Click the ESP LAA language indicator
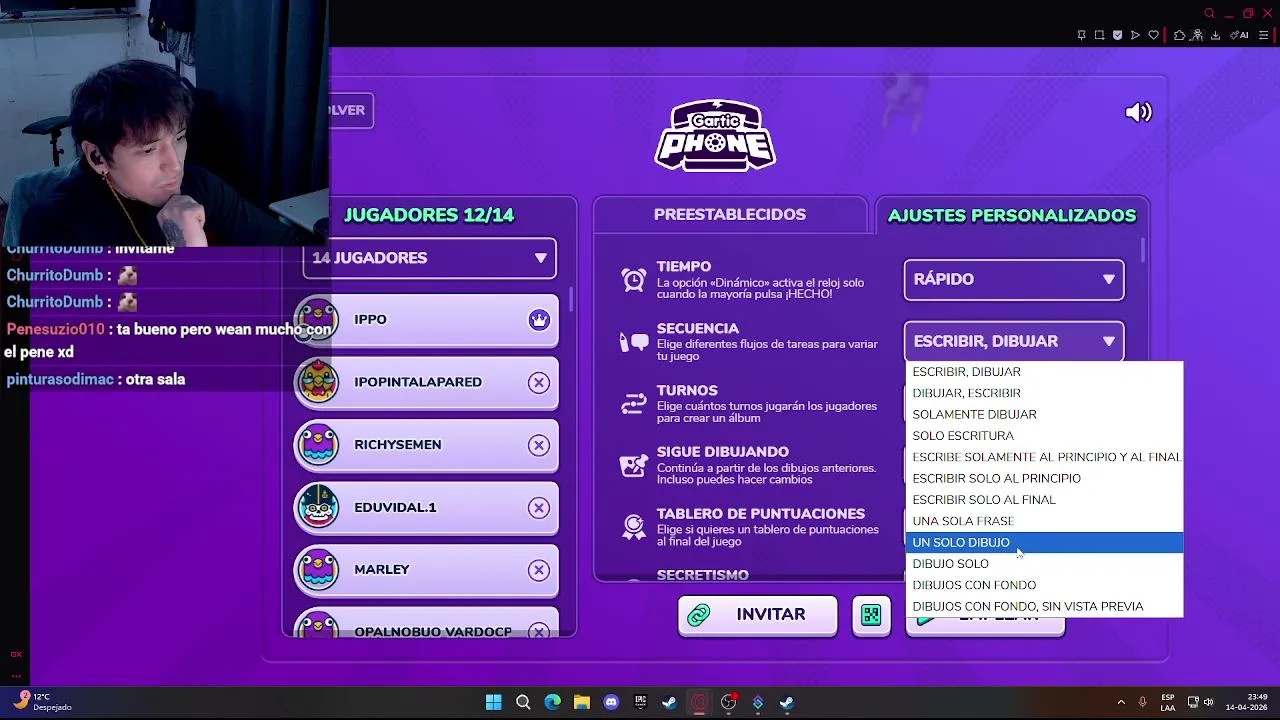The width and height of the screenshot is (1280, 720). coord(1168,702)
